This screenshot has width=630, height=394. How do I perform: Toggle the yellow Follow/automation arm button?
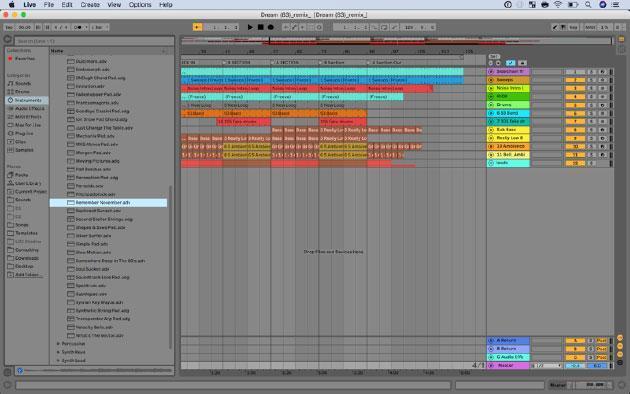coord(197,27)
